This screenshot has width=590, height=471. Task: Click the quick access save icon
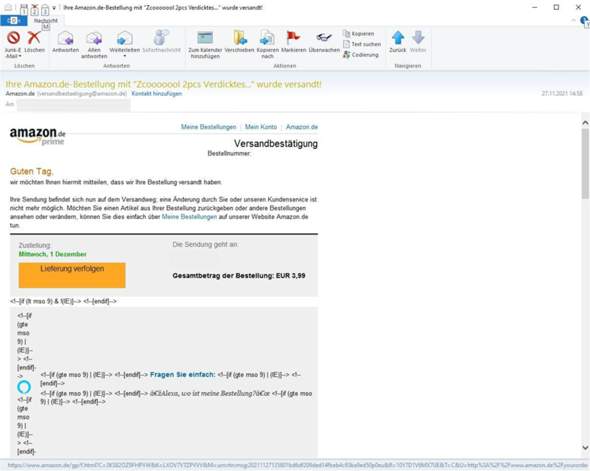tap(23, 8)
